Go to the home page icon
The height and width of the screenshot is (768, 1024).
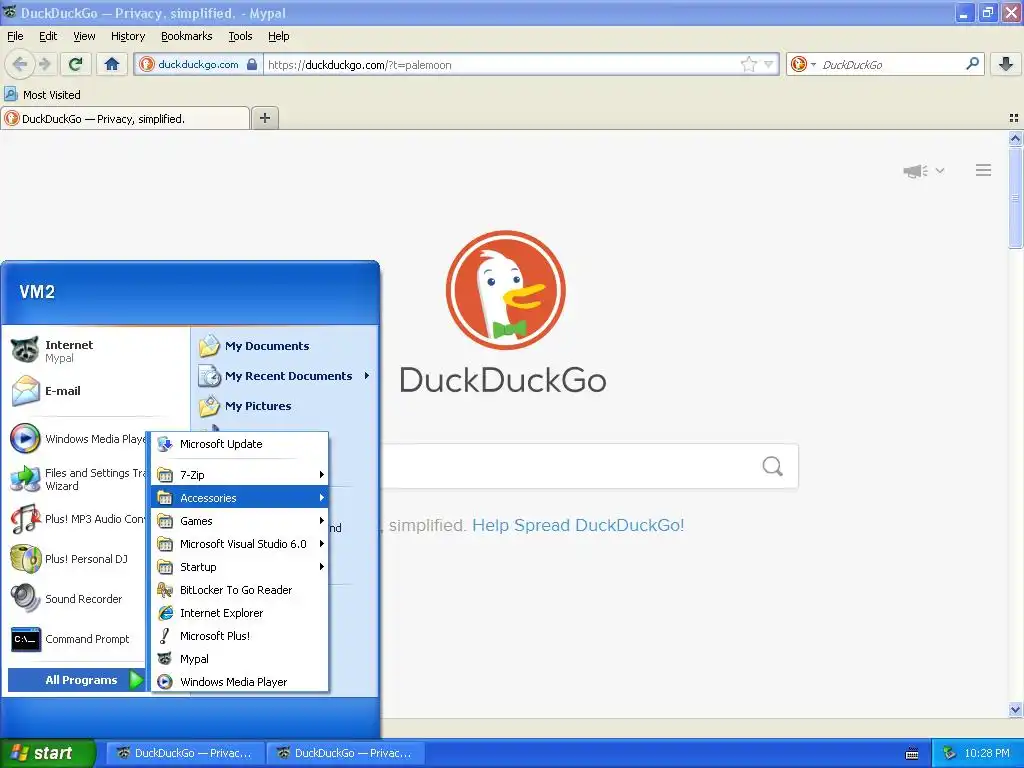[112, 64]
